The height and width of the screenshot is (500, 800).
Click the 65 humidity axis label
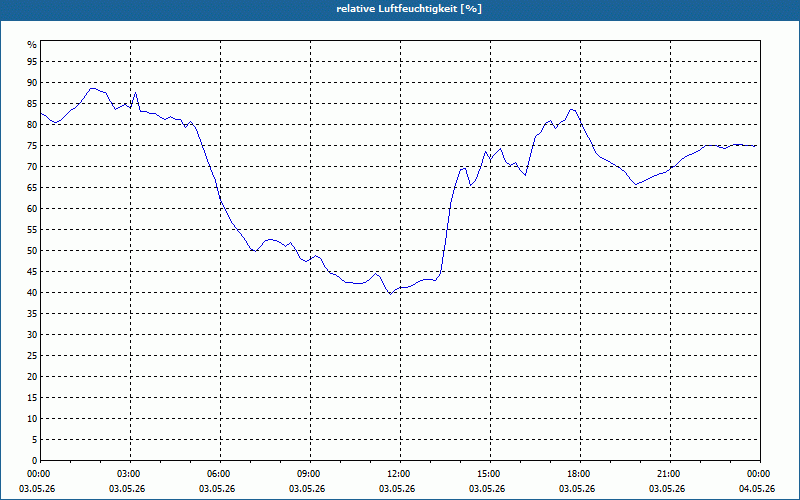[x=32, y=188]
